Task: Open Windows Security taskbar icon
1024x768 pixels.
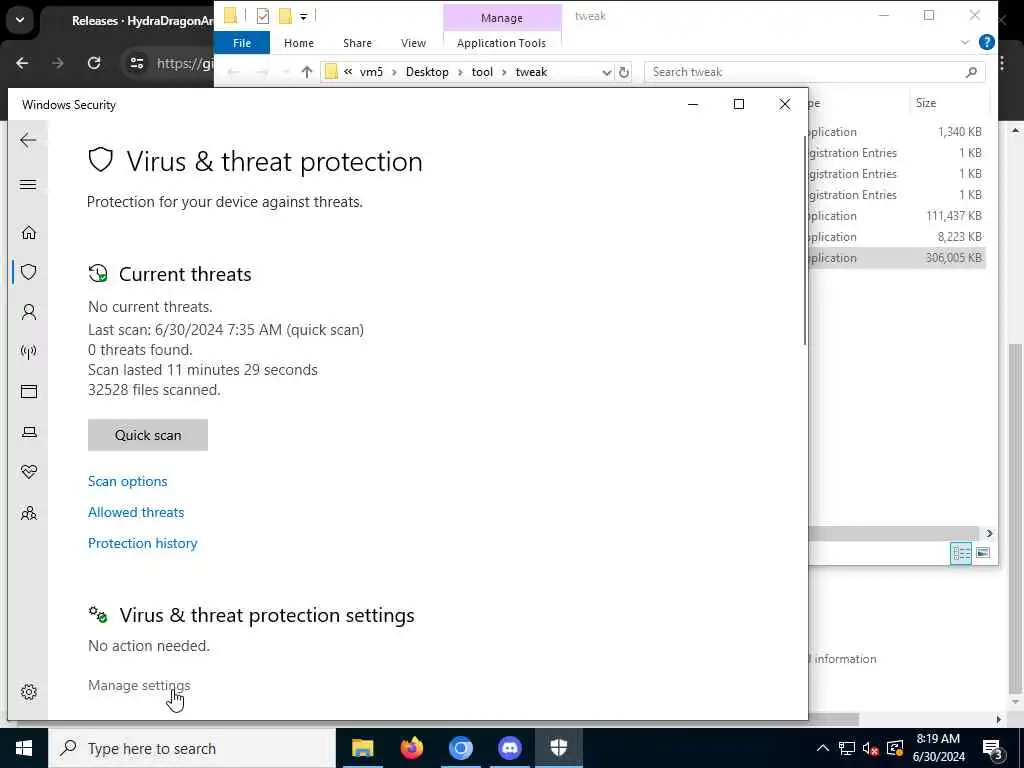Action: [x=558, y=748]
